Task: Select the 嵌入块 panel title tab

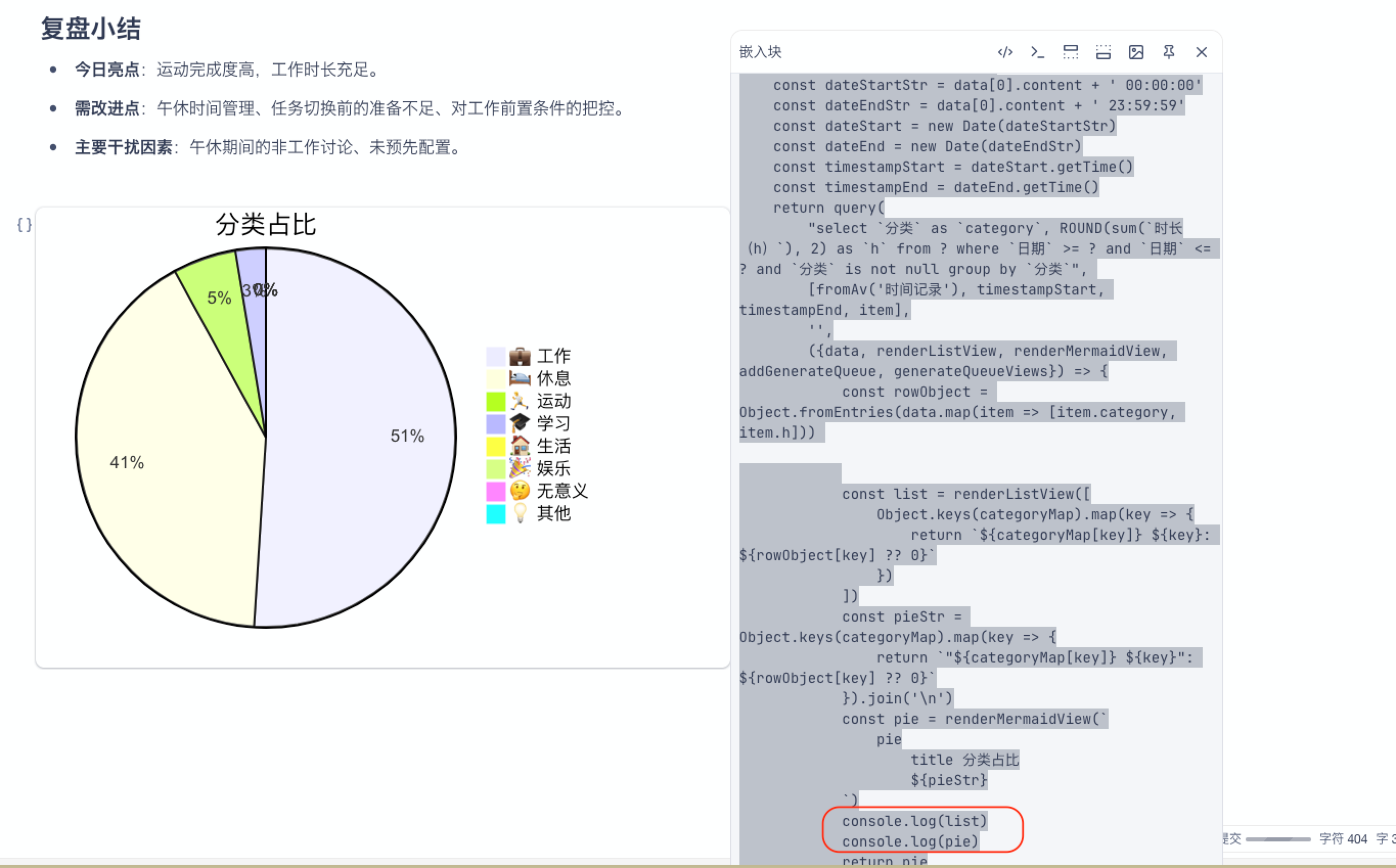Action: pyautogui.click(x=759, y=52)
